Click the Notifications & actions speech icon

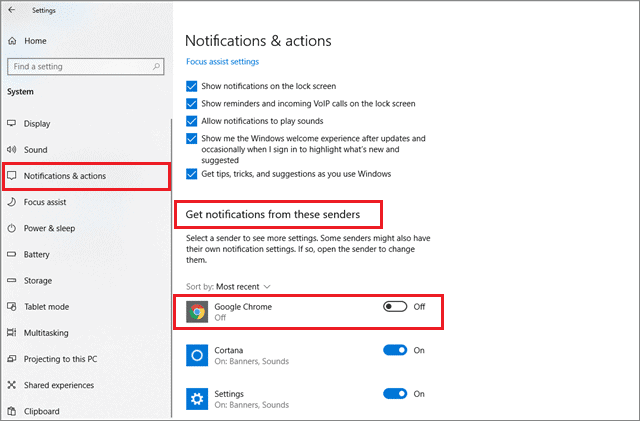click(12, 176)
